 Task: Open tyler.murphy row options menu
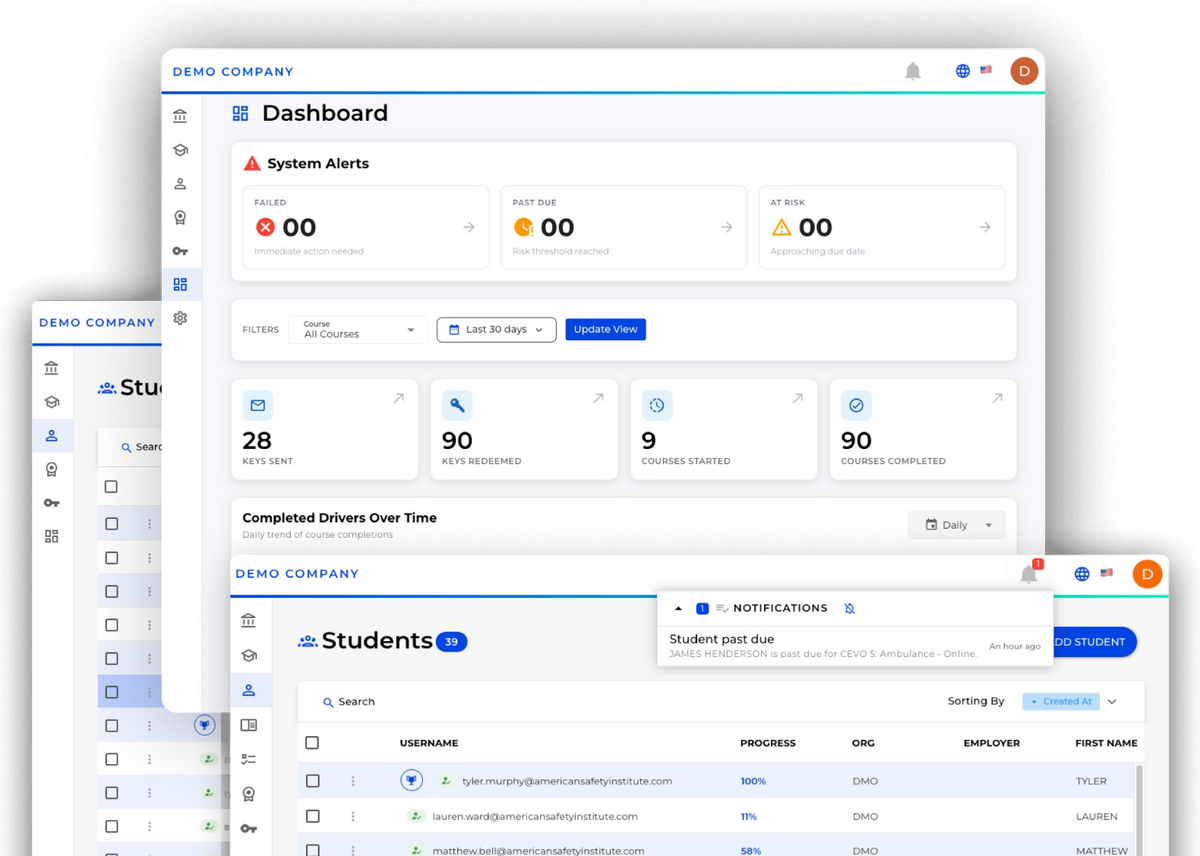pos(353,781)
